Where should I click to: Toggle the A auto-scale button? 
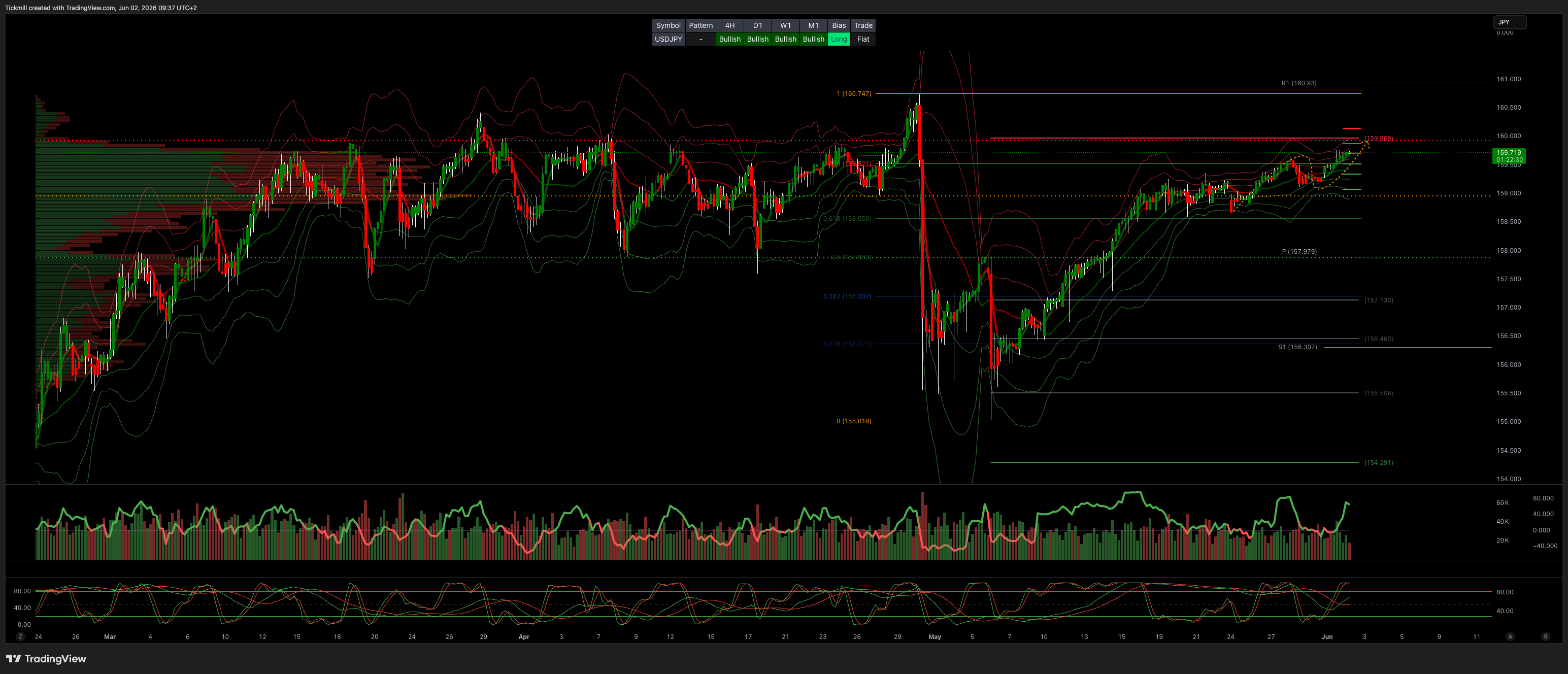click(1510, 637)
